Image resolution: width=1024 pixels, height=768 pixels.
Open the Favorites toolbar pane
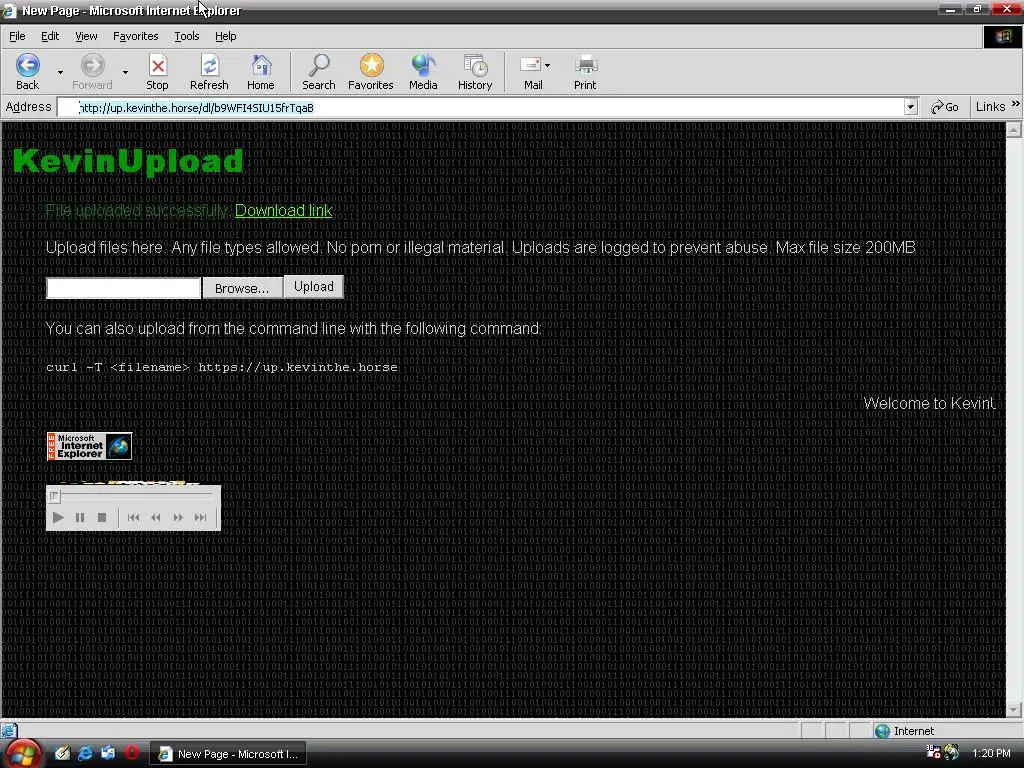[x=370, y=72]
